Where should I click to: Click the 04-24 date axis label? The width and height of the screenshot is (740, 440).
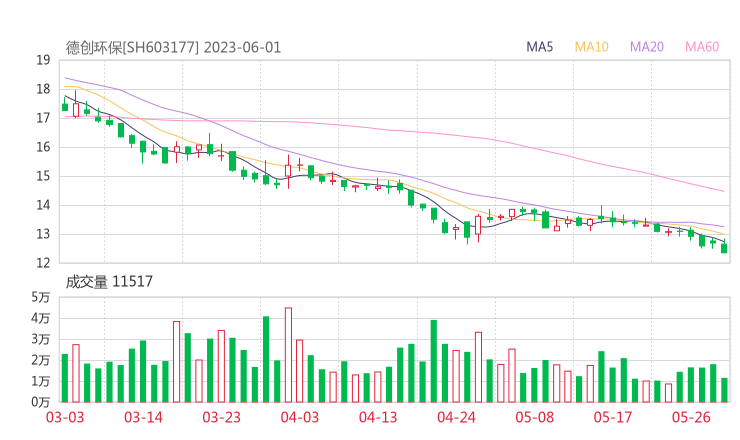point(456,417)
